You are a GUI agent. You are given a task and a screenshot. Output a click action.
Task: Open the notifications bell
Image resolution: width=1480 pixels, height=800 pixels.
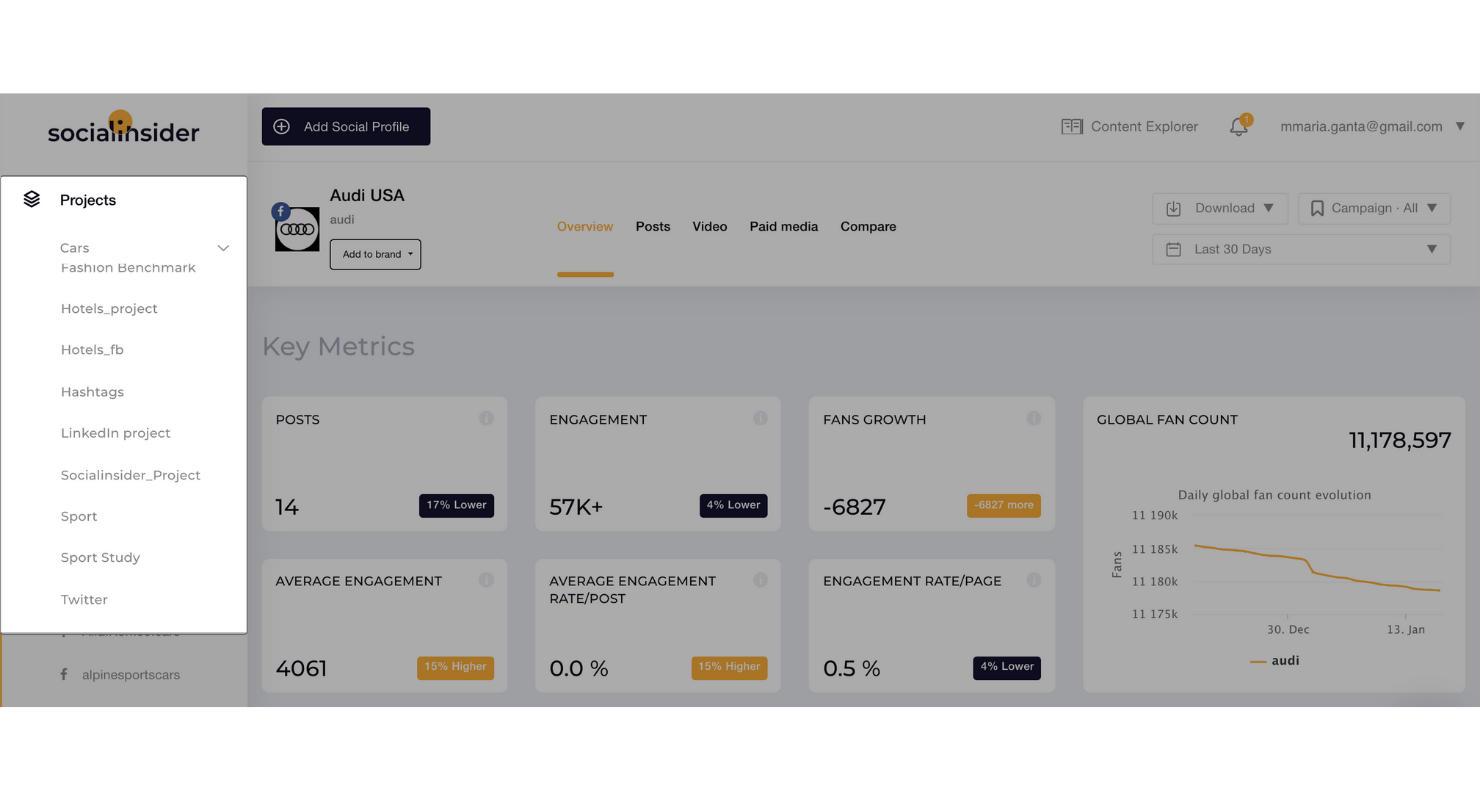pos(1239,126)
